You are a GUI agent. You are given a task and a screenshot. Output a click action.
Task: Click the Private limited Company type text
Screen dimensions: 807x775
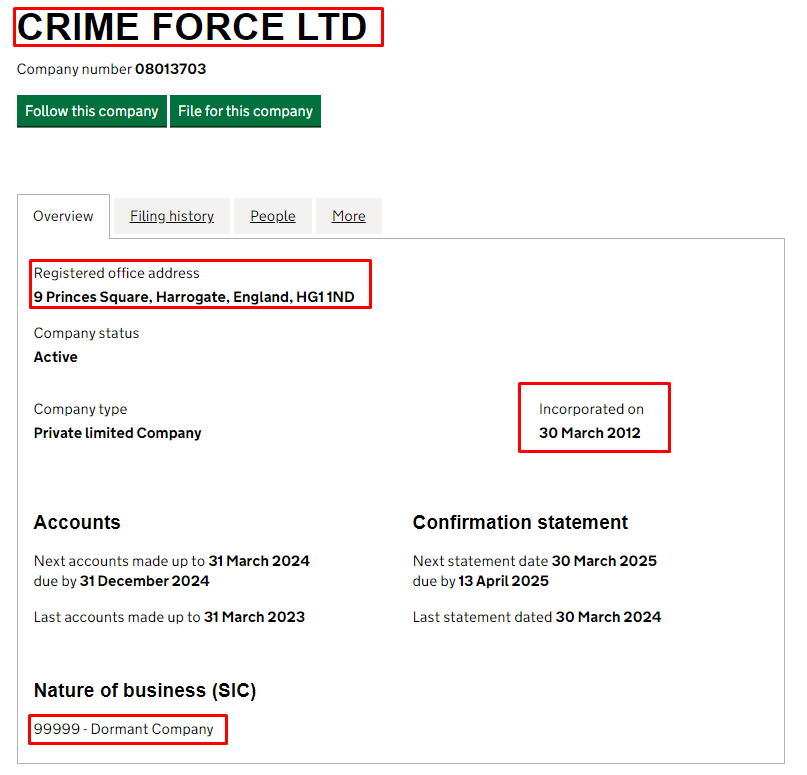click(x=118, y=433)
